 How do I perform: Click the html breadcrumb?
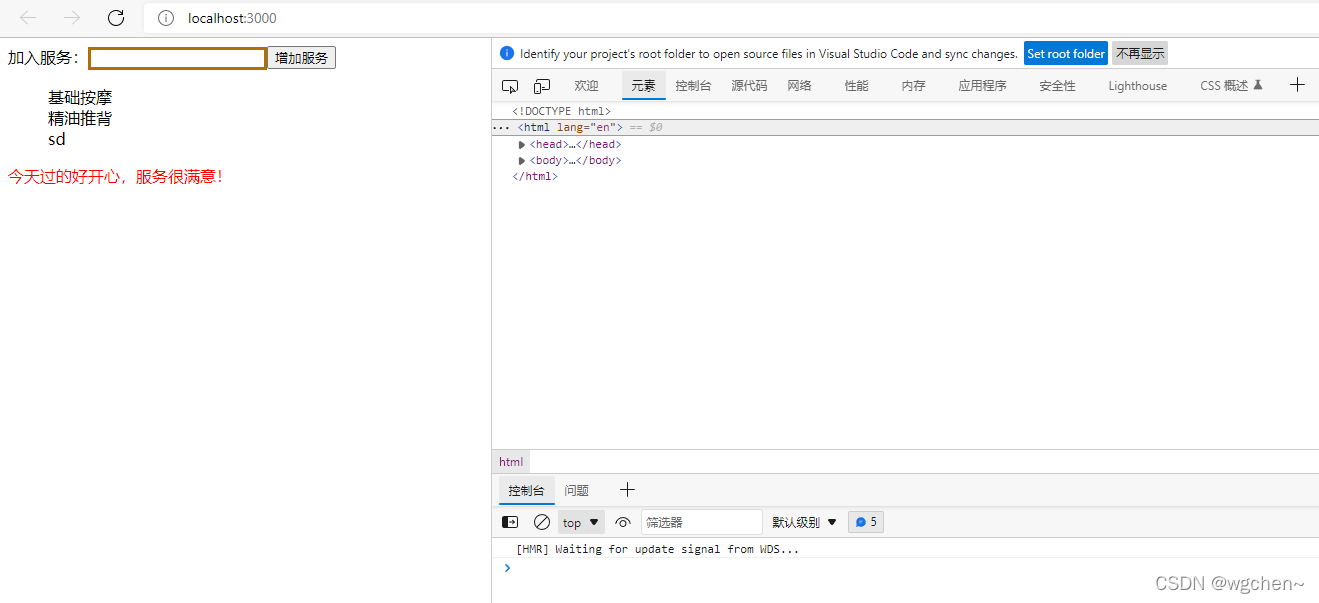(x=511, y=462)
